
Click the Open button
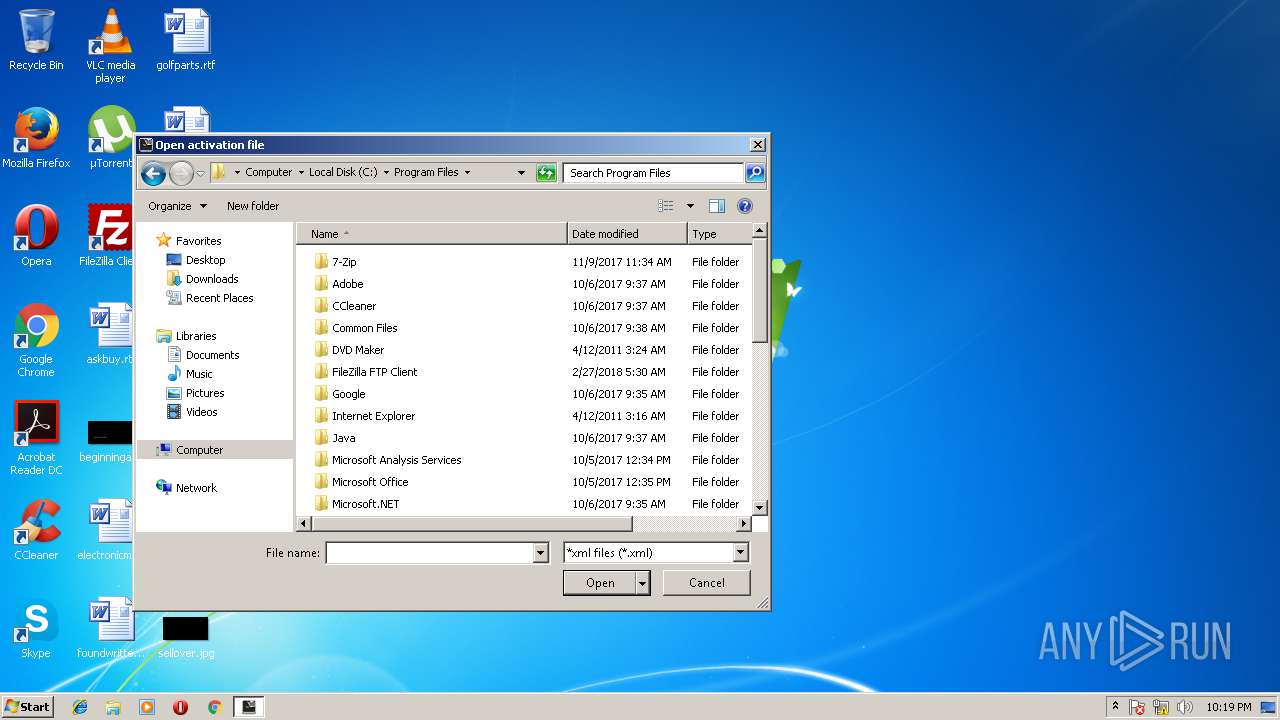coord(600,583)
